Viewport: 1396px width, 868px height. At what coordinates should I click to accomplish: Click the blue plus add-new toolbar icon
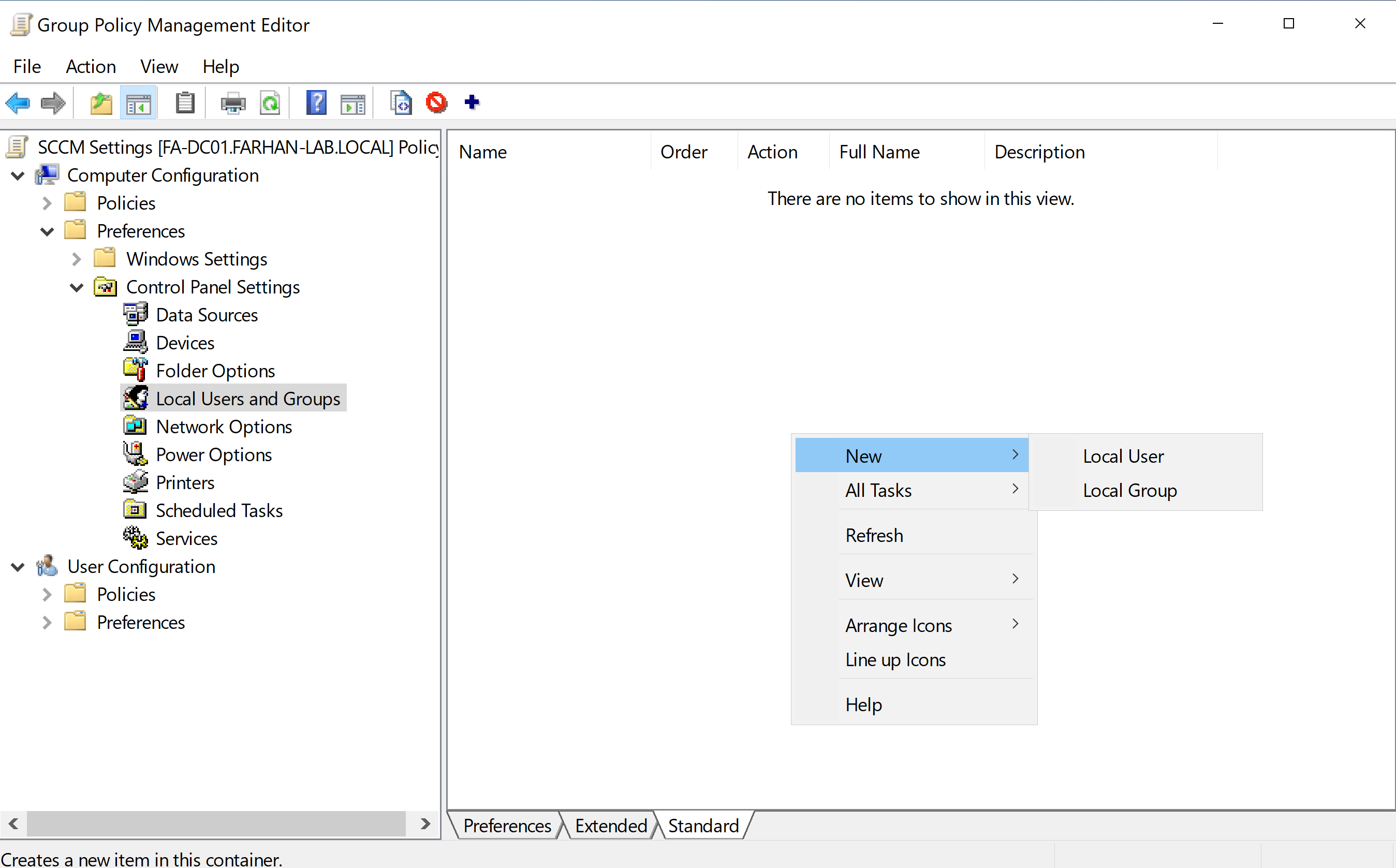pos(472,103)
